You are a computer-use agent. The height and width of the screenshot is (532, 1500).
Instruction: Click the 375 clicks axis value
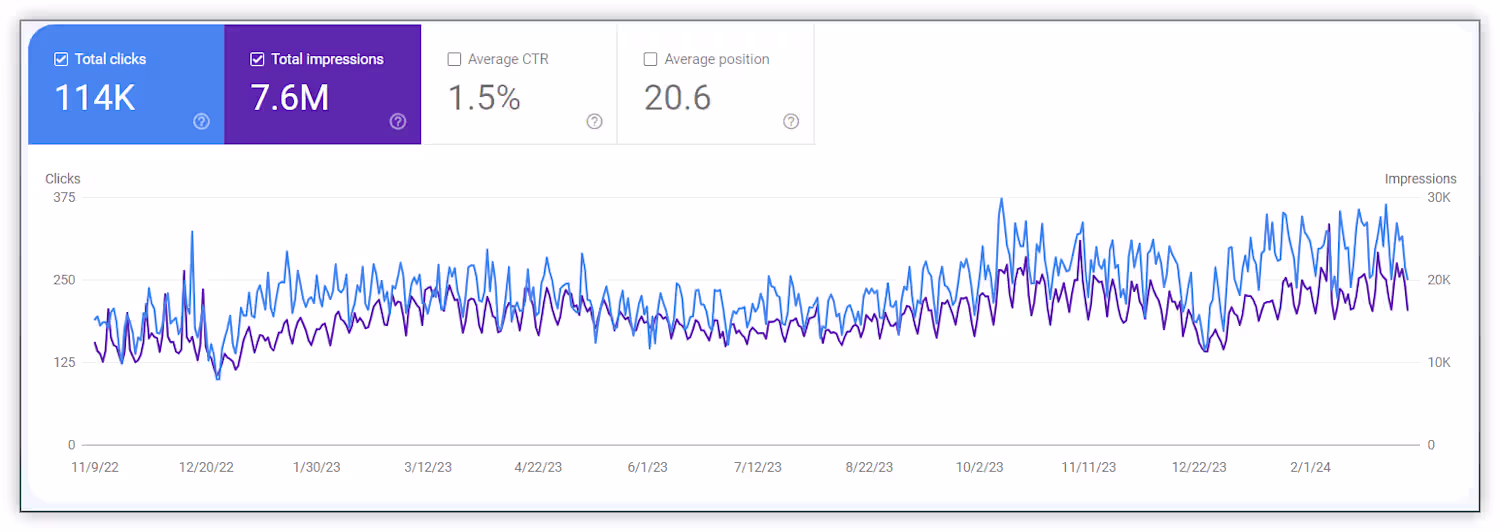click(x=64, y=197)
